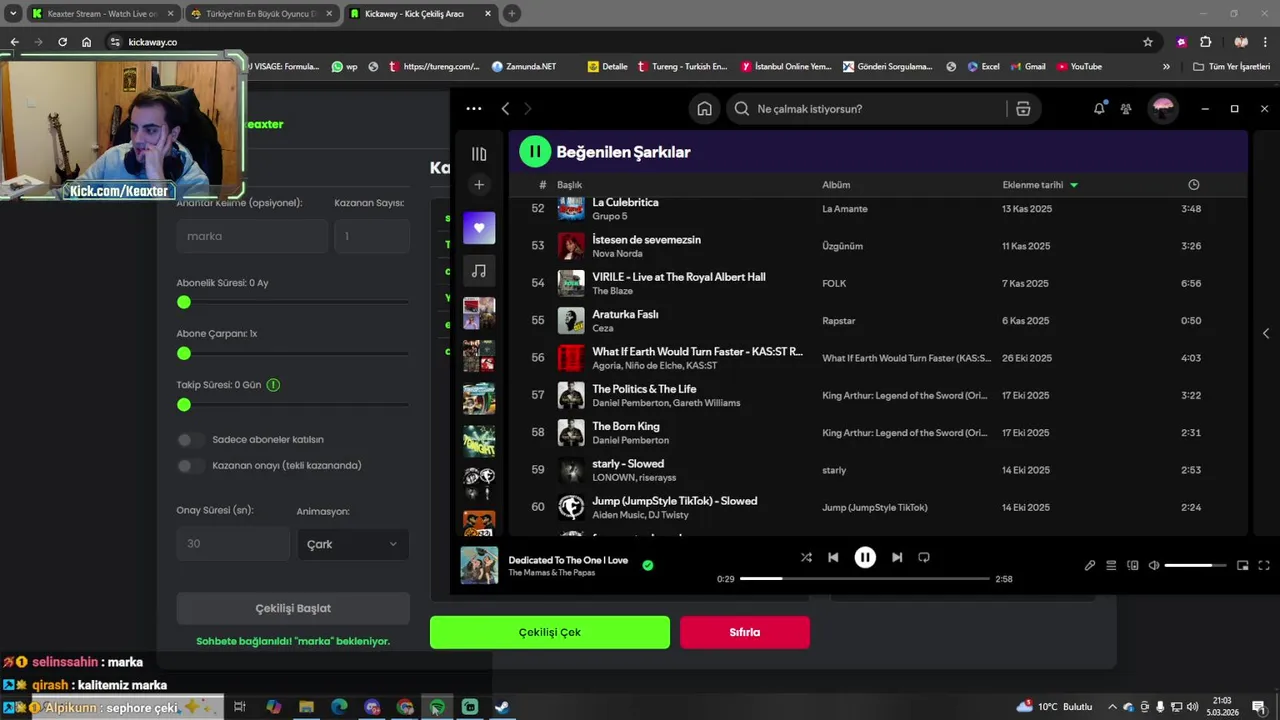Viewport: 1280px width, 720px height.
Task: Expand Spotify right panel arrow
Action: tap(1266, 333)
